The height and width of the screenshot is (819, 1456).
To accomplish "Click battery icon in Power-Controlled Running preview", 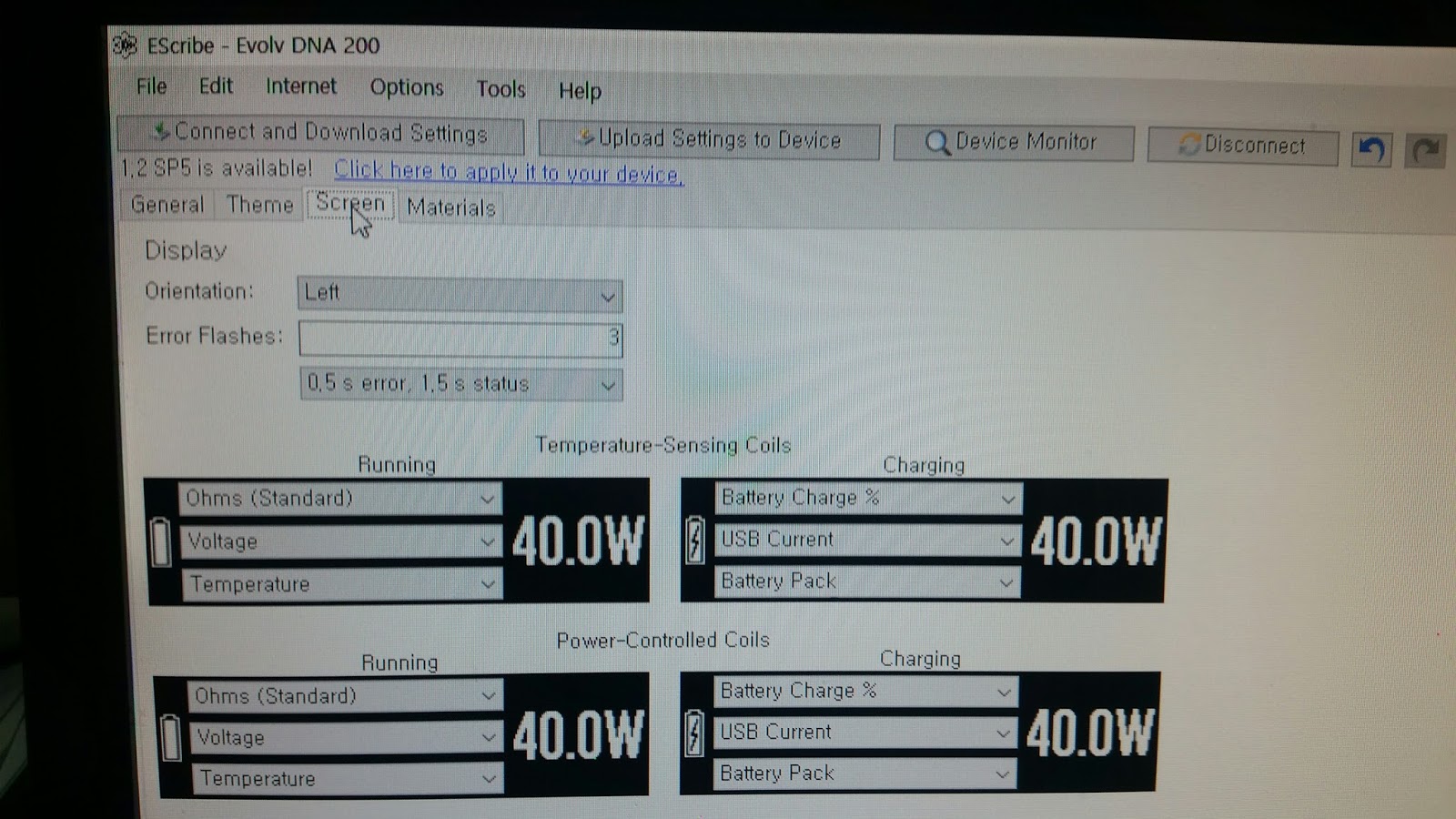I will (170, 737).
